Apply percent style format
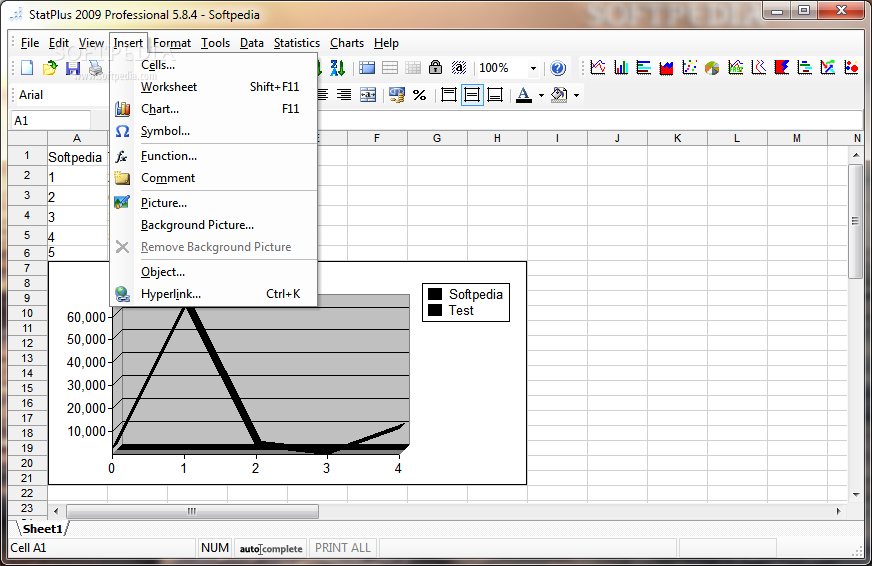This screenshot has width=872, height=566. (419, 95)
